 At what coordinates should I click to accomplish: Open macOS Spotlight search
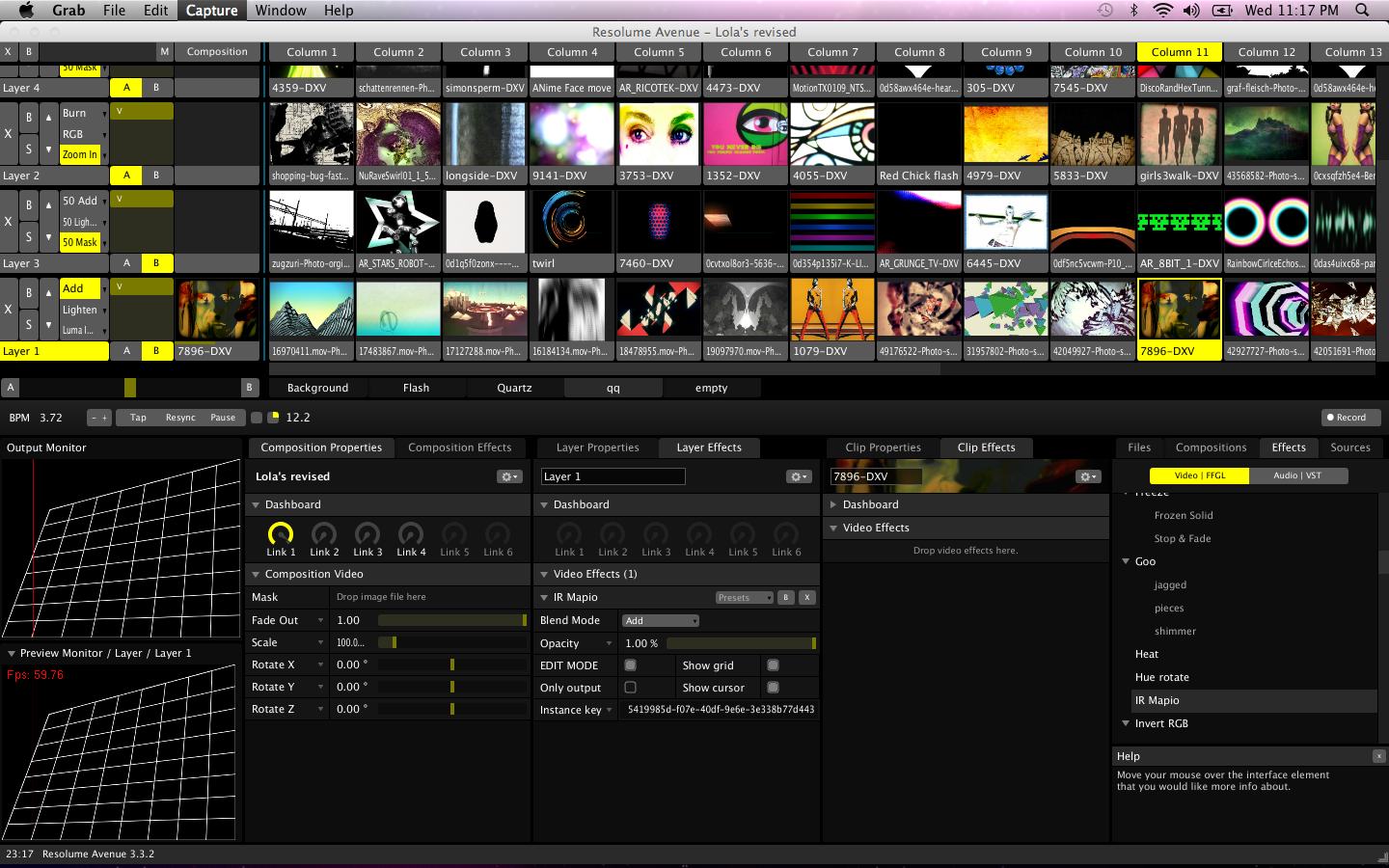1362,11
